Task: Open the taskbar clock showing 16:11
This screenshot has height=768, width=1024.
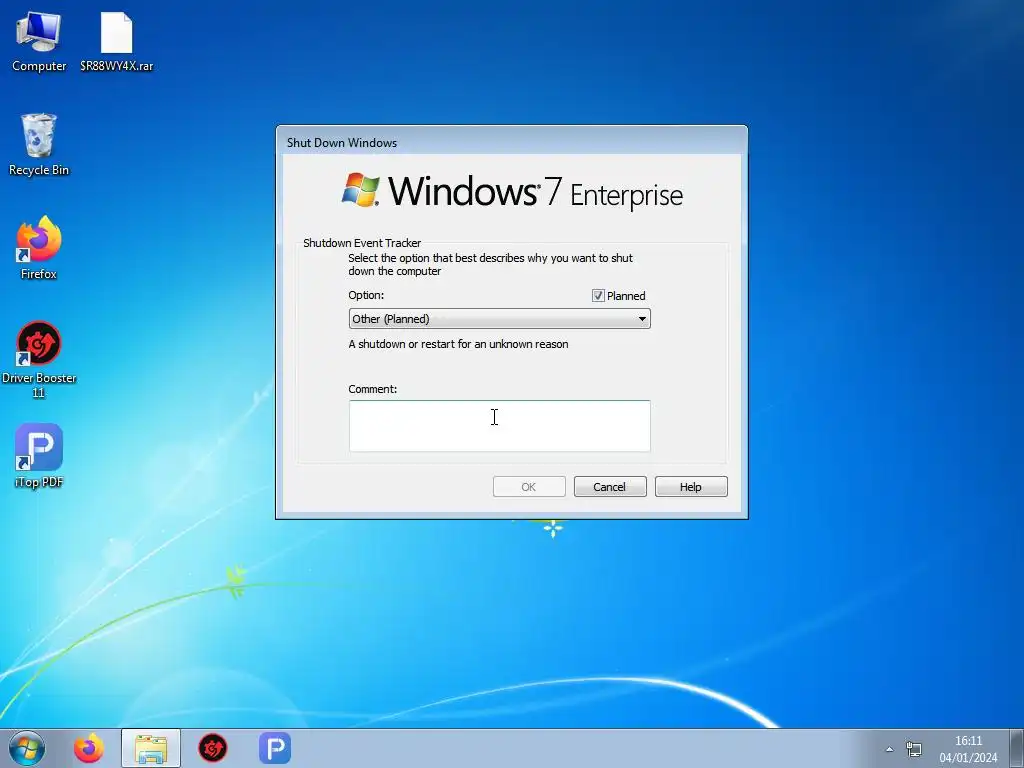Action: pos(968,749)
